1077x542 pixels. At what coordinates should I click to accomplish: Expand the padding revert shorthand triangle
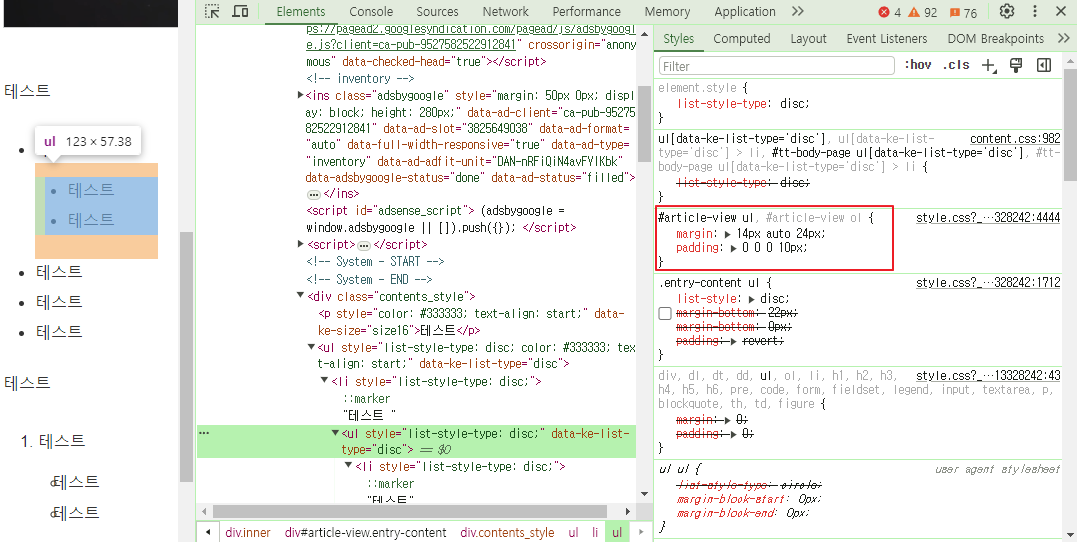coord(734,341)
